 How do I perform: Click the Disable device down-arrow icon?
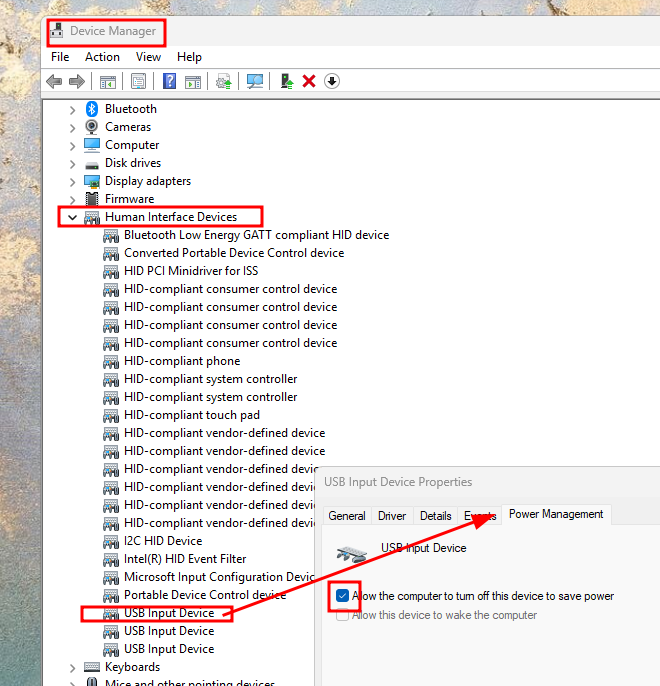(332, 81)
